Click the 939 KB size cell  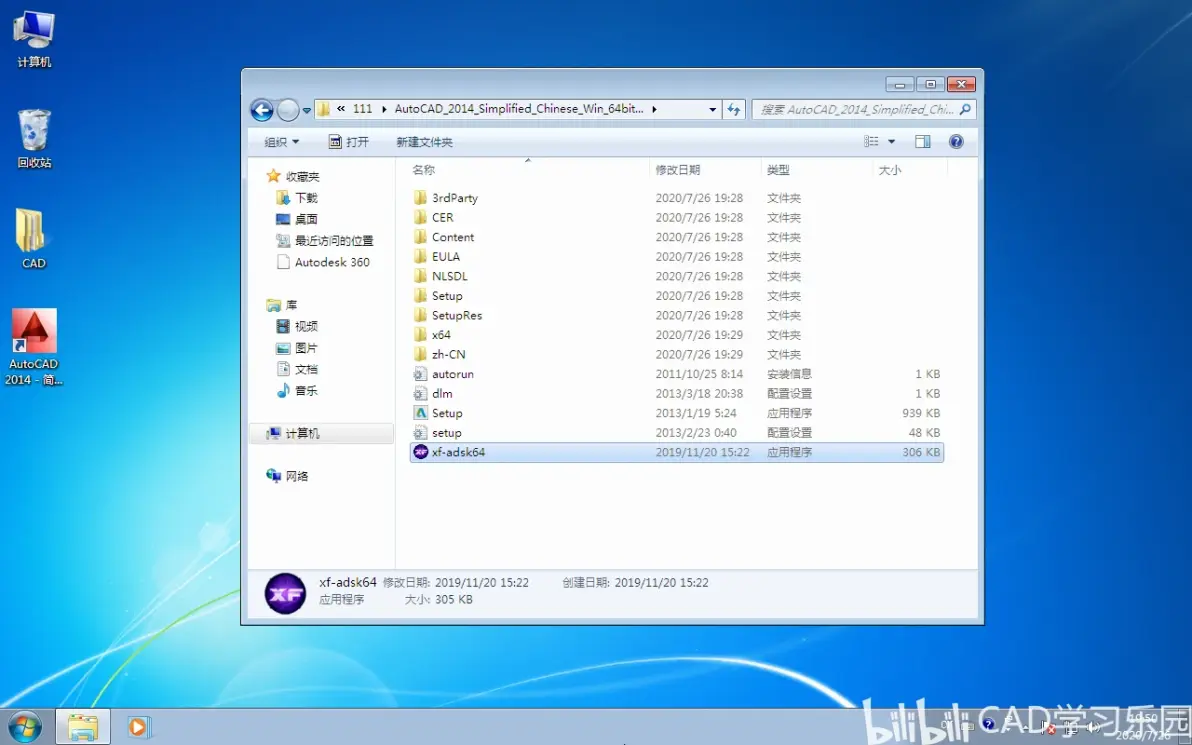(x=921, y=414)
